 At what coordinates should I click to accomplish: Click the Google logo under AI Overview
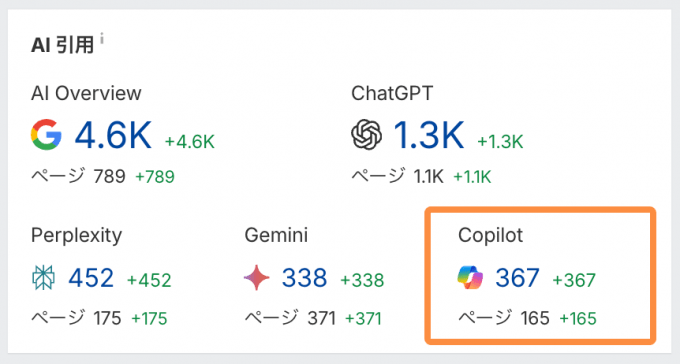coord(46,134)
